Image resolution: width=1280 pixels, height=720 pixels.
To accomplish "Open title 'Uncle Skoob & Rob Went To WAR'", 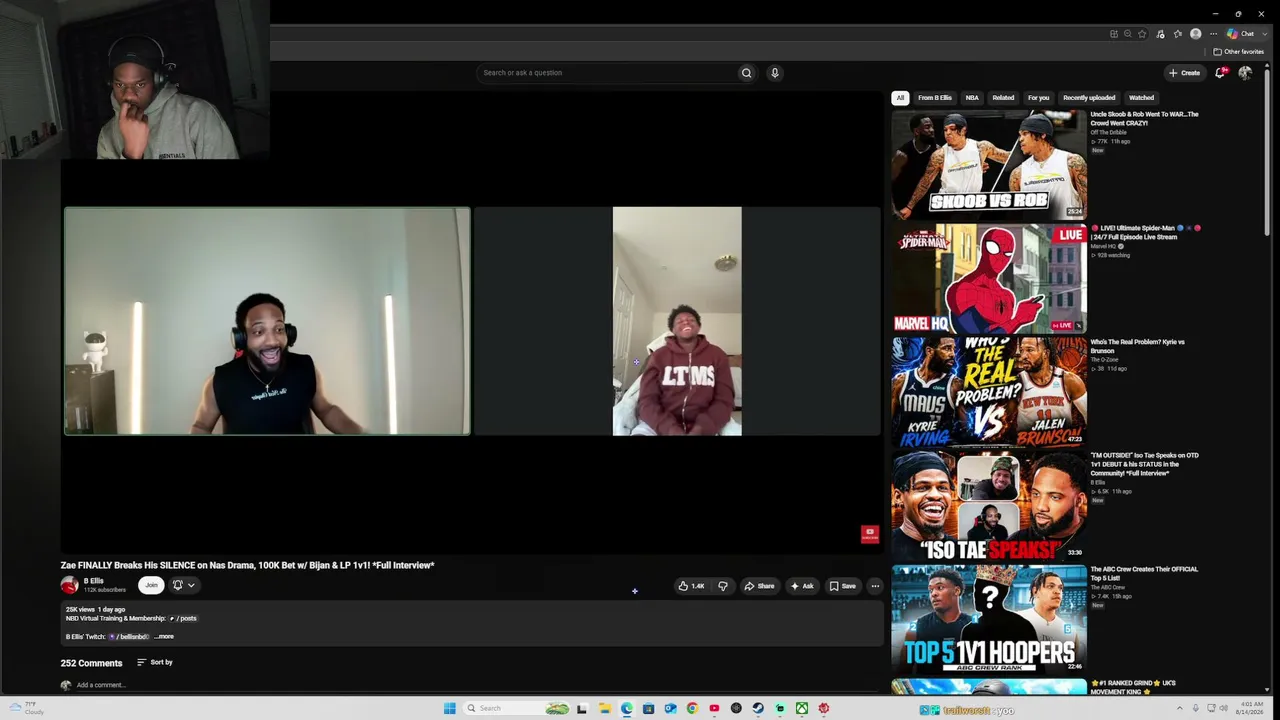I will pos(1144,119).
